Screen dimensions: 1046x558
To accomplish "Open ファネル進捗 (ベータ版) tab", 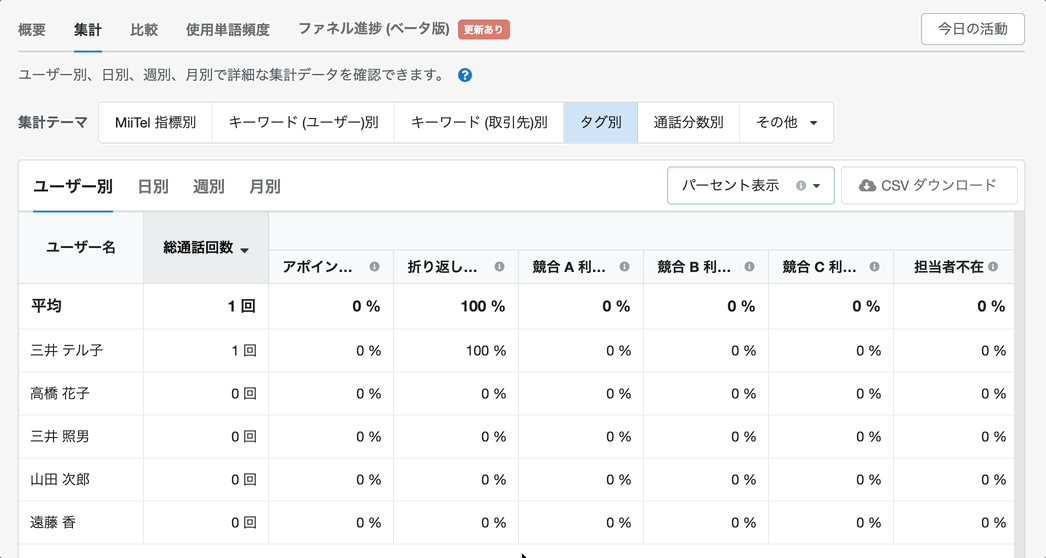I will (x=374, y=29).
